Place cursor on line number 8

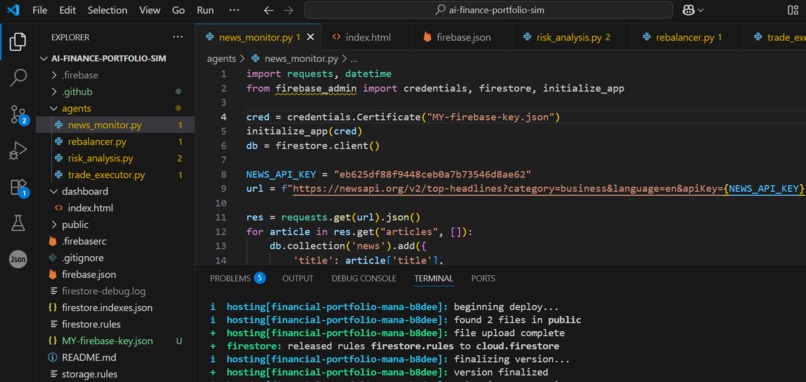(x=224, y=174)
